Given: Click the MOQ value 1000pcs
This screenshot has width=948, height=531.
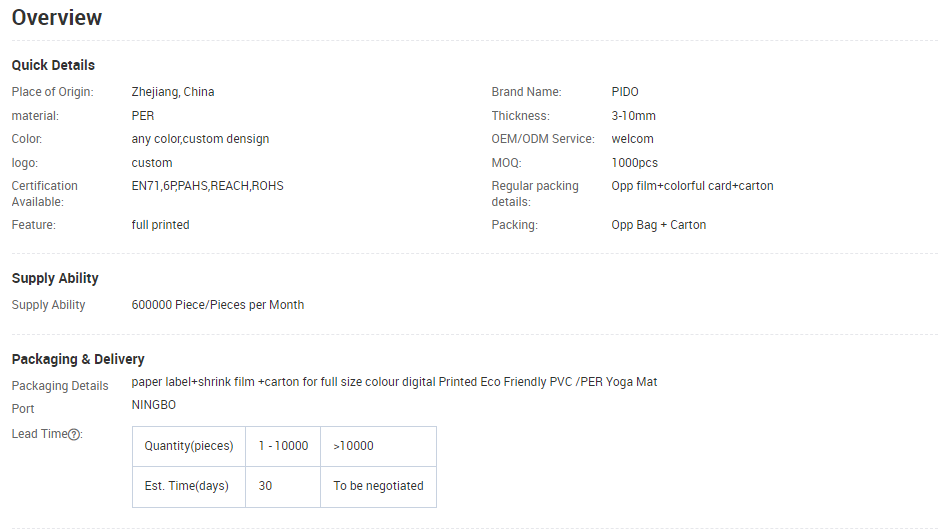Looking at the screenshot, I should pos(635,163).
